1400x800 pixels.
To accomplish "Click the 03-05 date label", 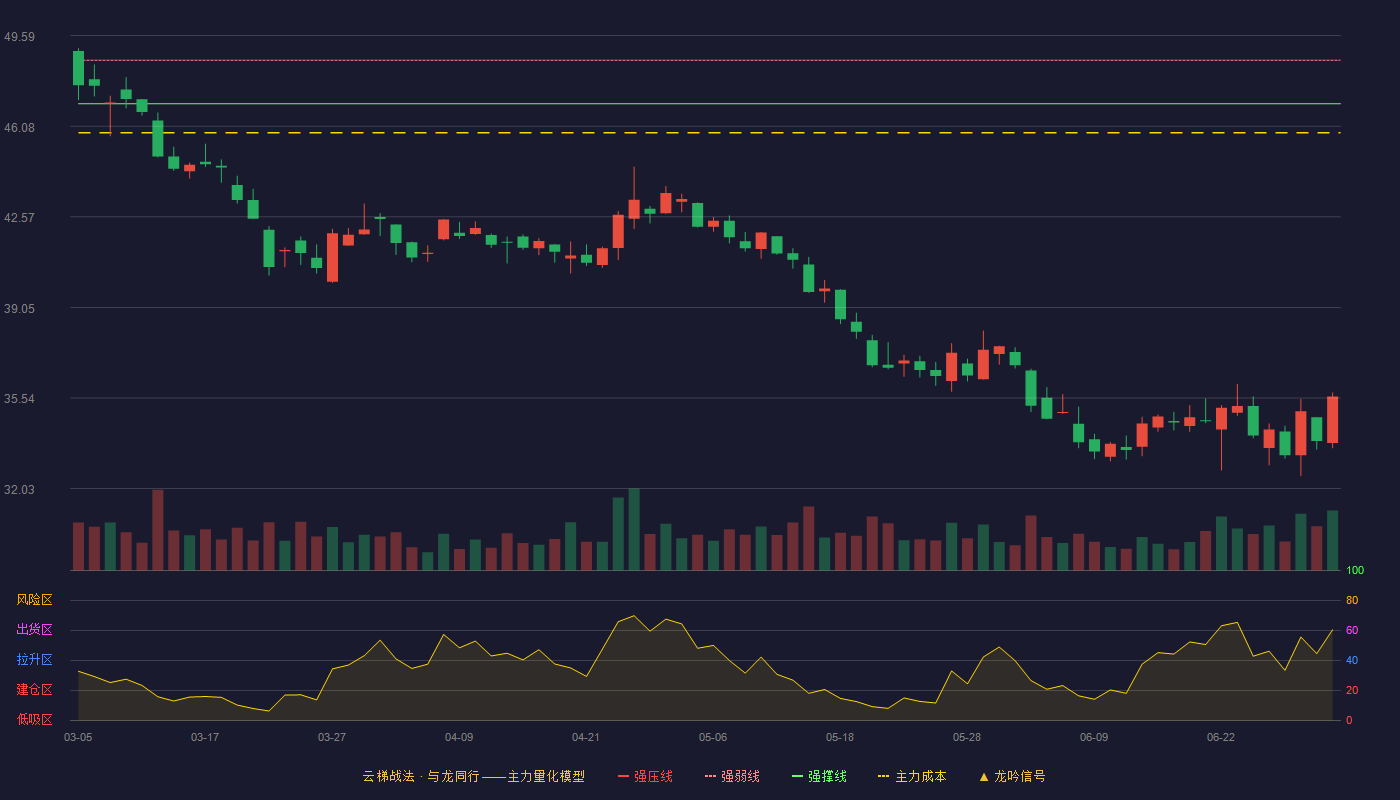I will (78, 737).
